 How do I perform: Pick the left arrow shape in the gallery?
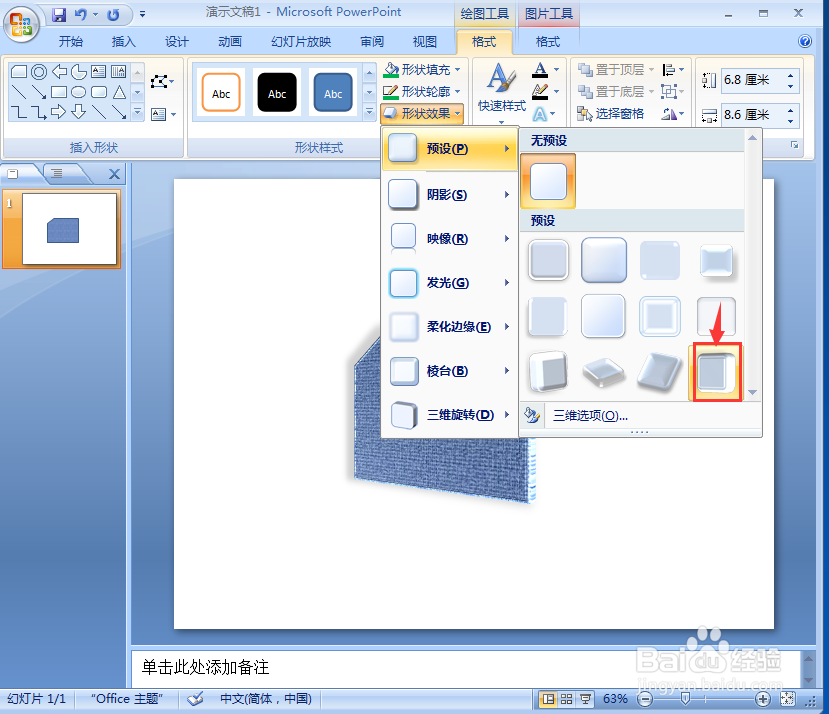point(59,71)
